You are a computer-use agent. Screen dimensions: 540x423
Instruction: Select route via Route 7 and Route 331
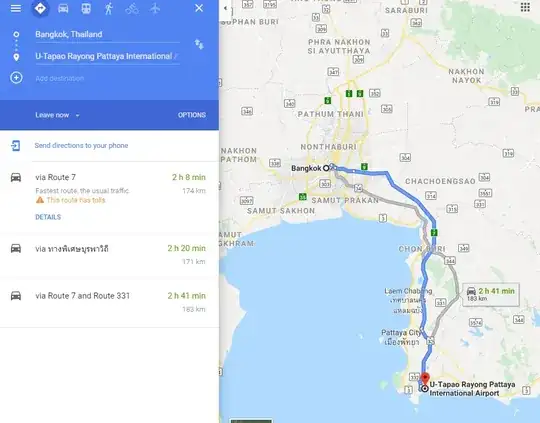[x=109, y=302]
